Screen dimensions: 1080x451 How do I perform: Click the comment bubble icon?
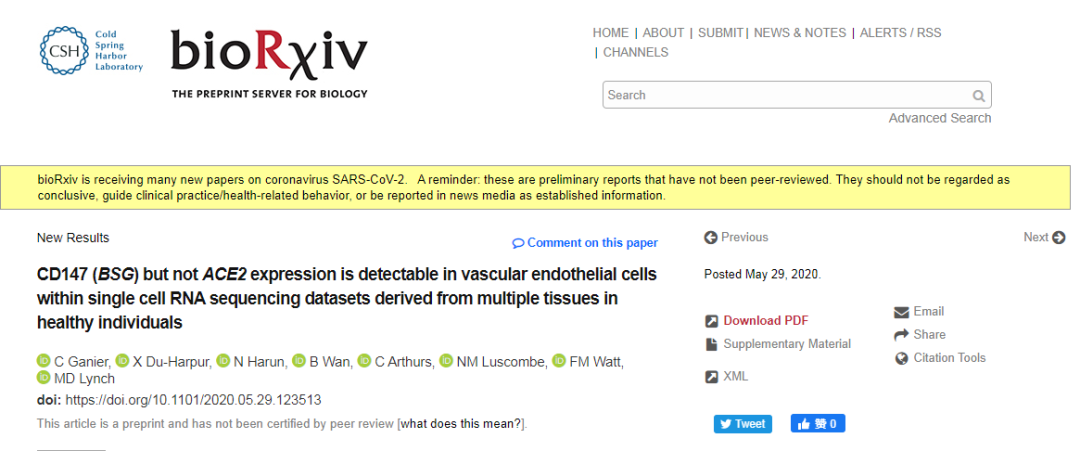click(x=518, y=243)
